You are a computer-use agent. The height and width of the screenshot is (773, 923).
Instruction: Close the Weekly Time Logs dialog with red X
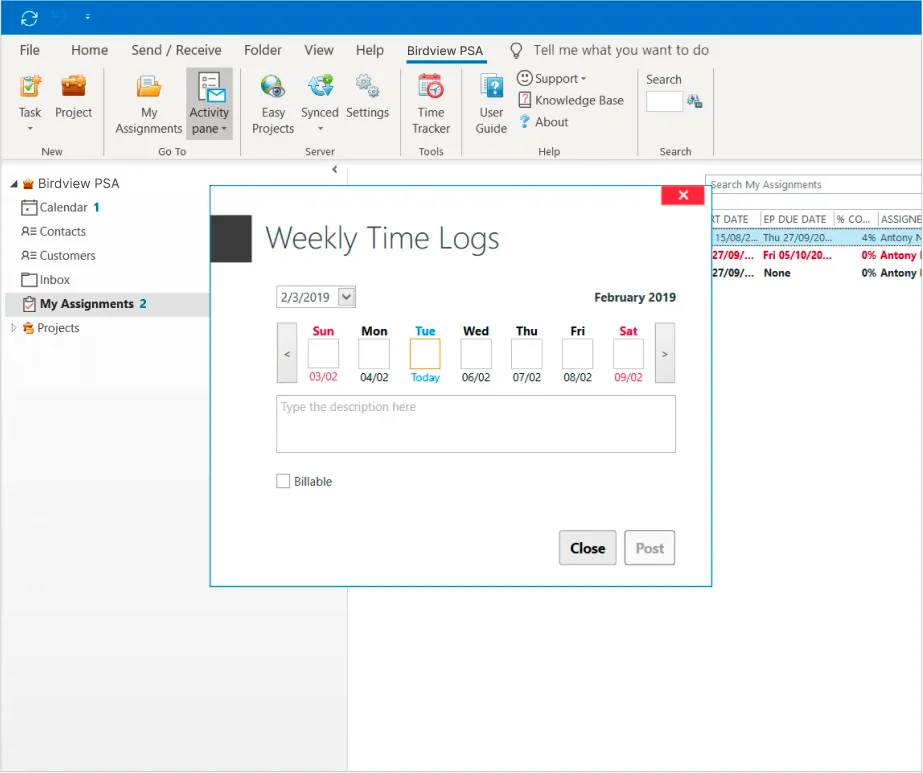683,195
